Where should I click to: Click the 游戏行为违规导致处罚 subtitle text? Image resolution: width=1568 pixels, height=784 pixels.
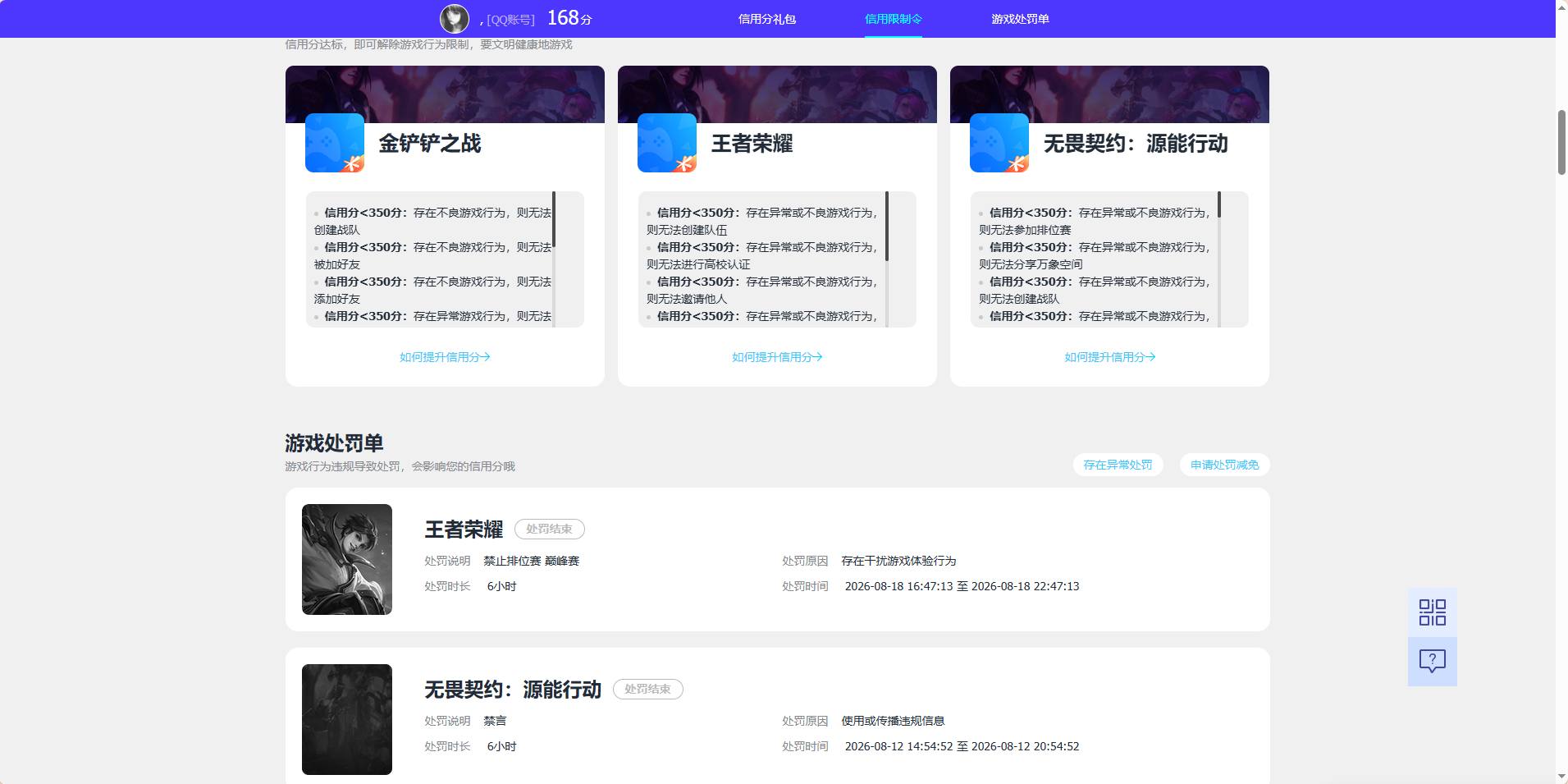point(400,466)
